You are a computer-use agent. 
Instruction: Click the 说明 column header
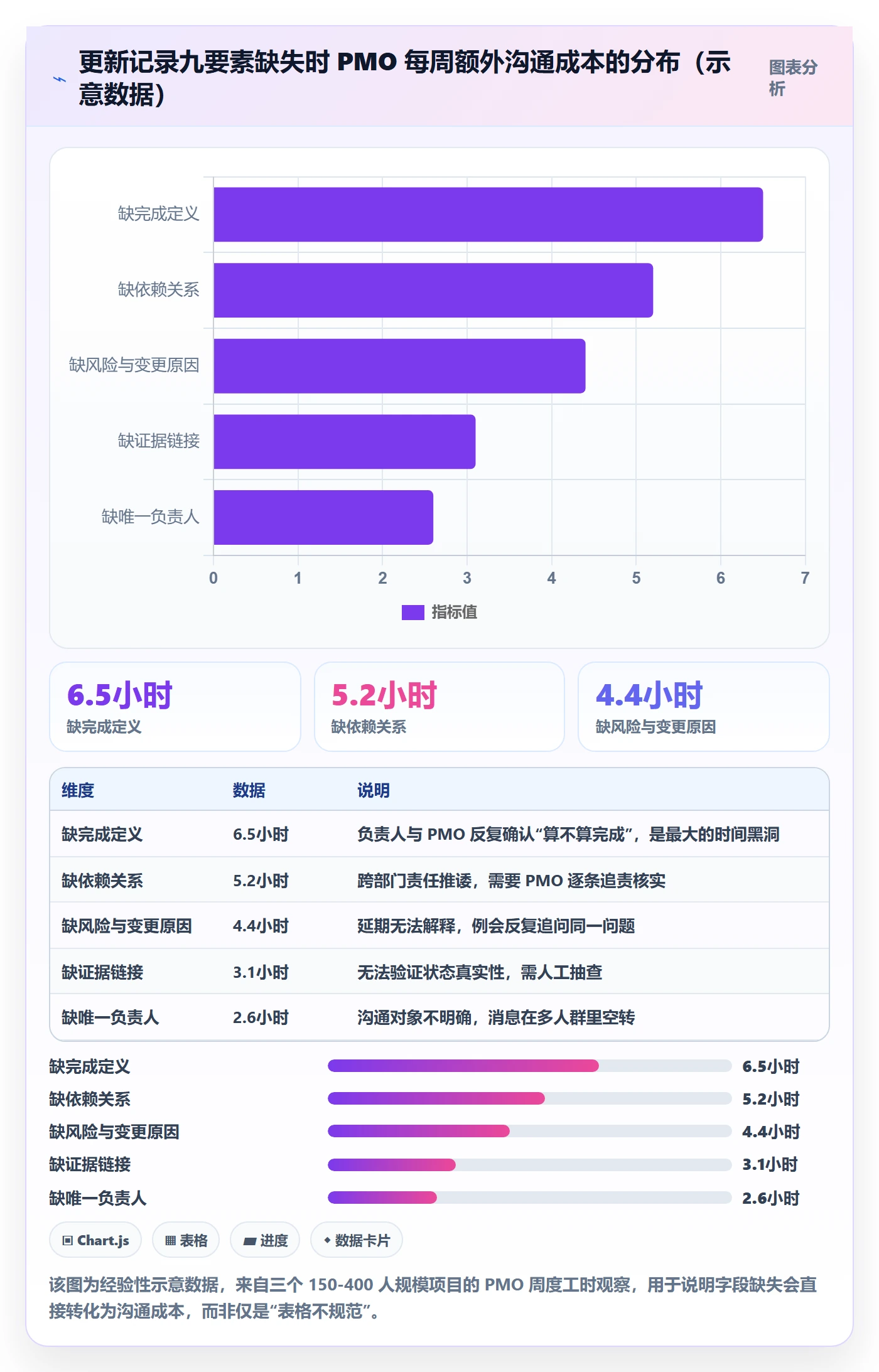[x=374, y=790]
